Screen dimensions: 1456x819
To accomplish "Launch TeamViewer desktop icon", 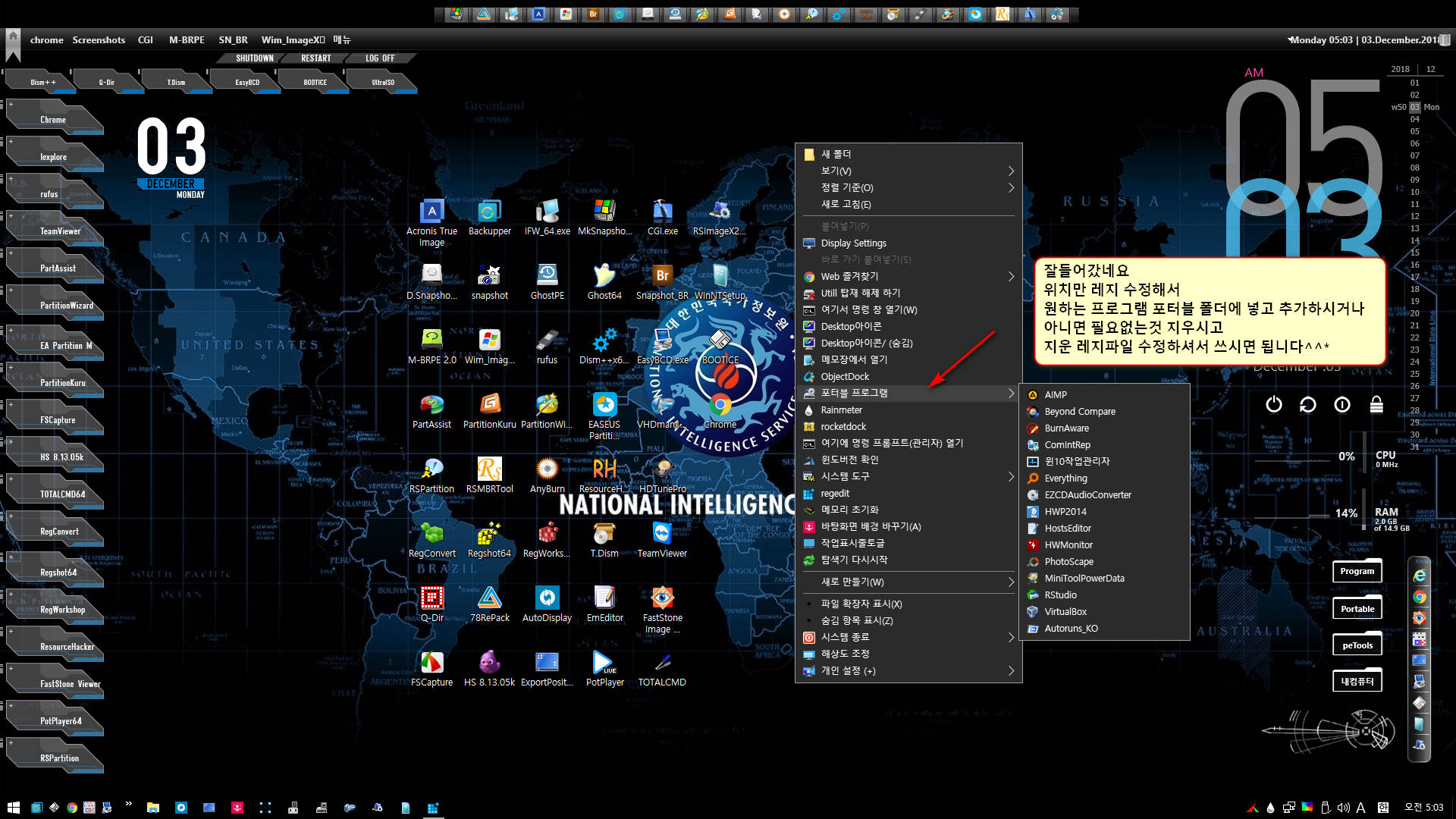I will [x=662, y=541].
